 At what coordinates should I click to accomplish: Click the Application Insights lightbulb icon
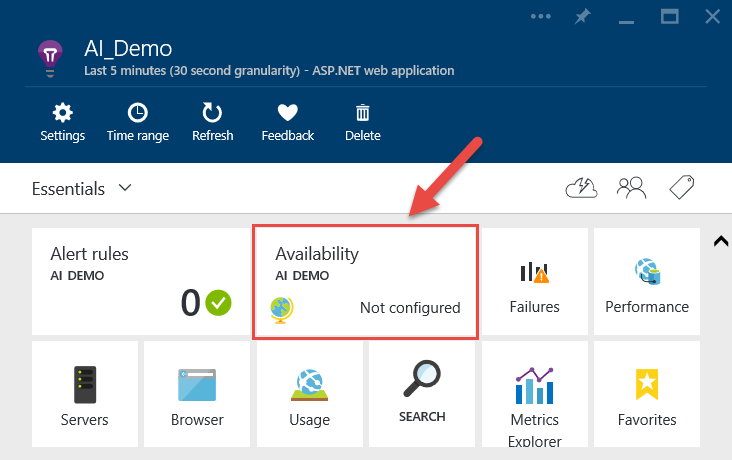point(50,59)
